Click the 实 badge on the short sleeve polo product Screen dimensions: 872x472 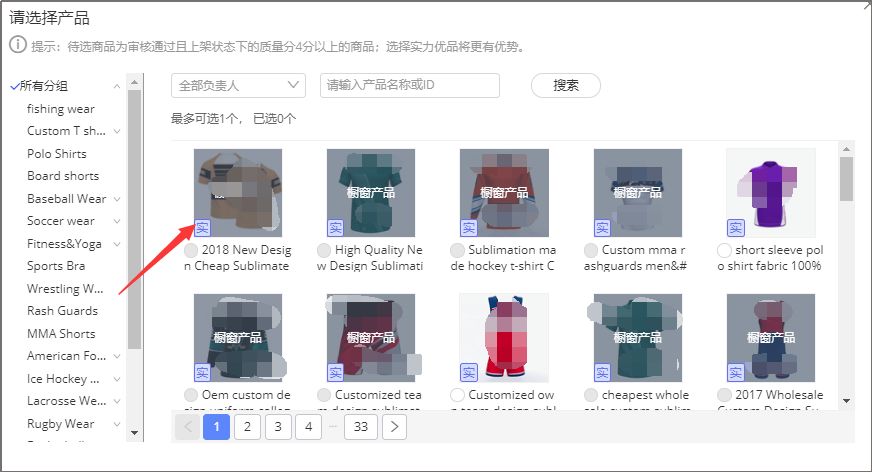[x=735, y=227]
